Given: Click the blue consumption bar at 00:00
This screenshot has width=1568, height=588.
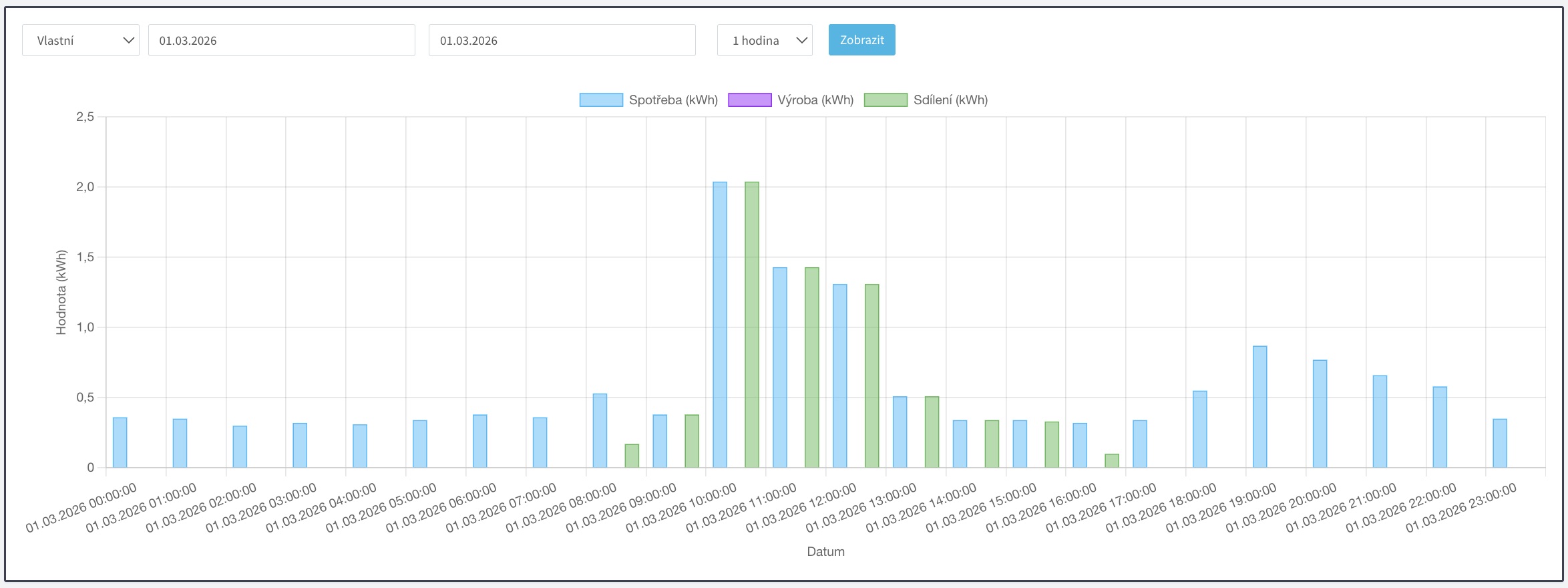Looking at the screenshot, I should click(120, 442).
